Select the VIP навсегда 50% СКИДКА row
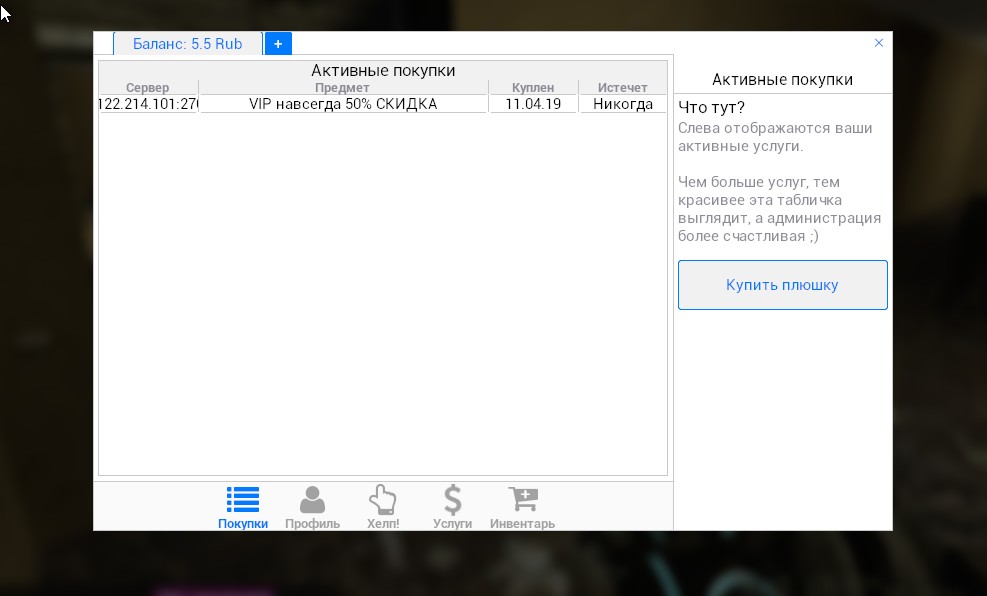This screenshot has height=596, width=987. point(343,104)
